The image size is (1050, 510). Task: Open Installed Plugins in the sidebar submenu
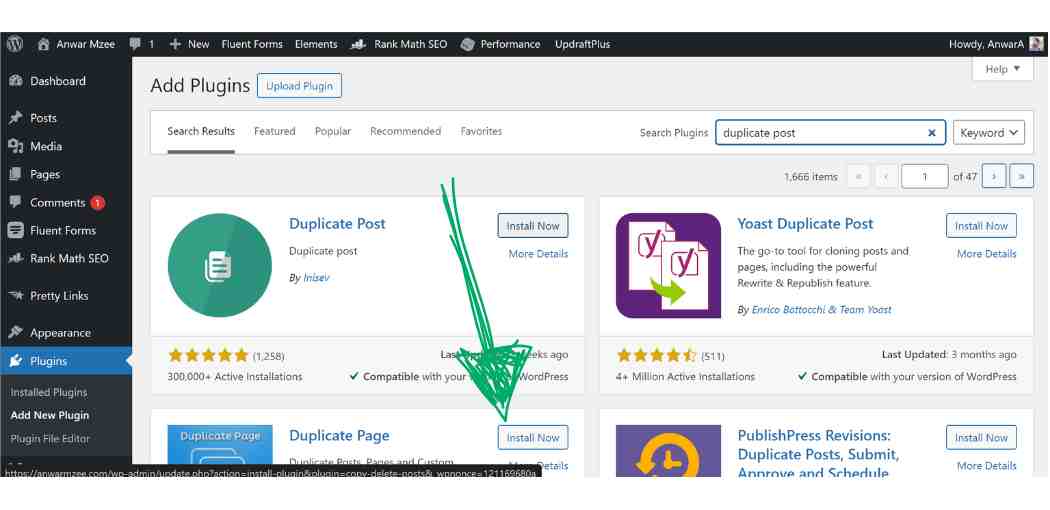pyautogui.click(x=49, y=392)
